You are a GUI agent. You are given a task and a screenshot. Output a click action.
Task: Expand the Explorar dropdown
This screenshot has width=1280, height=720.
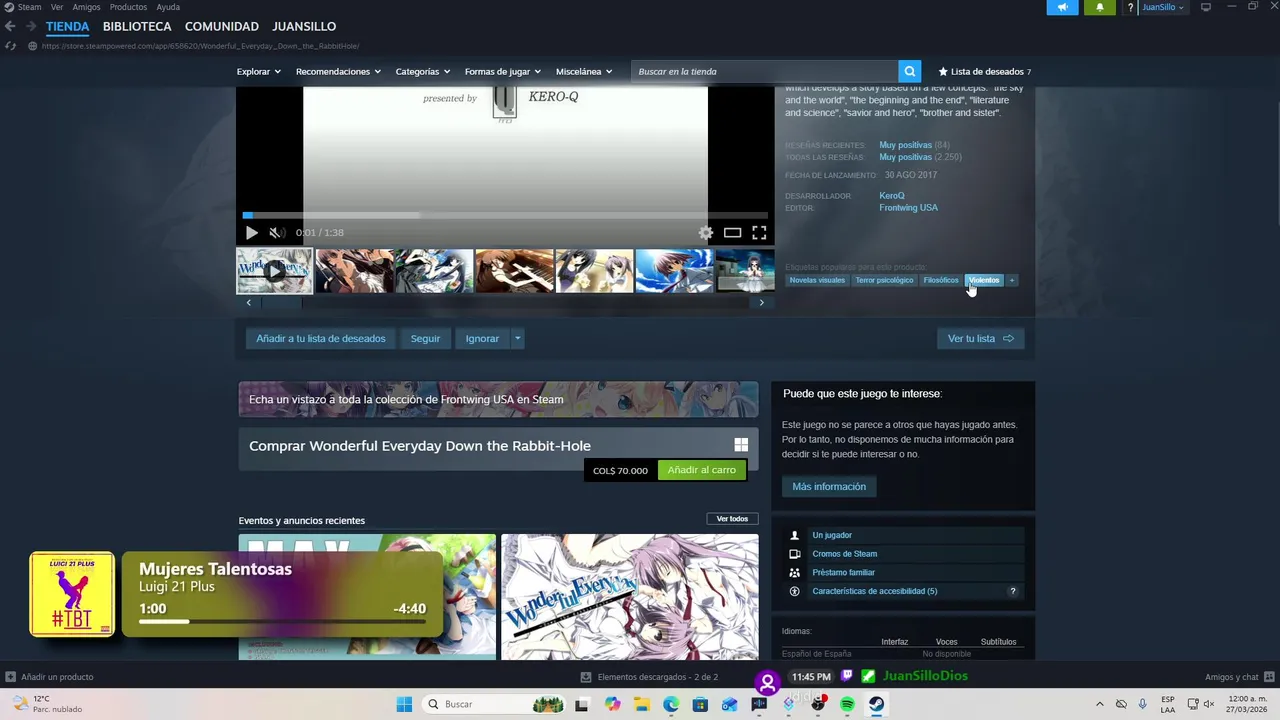point(259,71)
